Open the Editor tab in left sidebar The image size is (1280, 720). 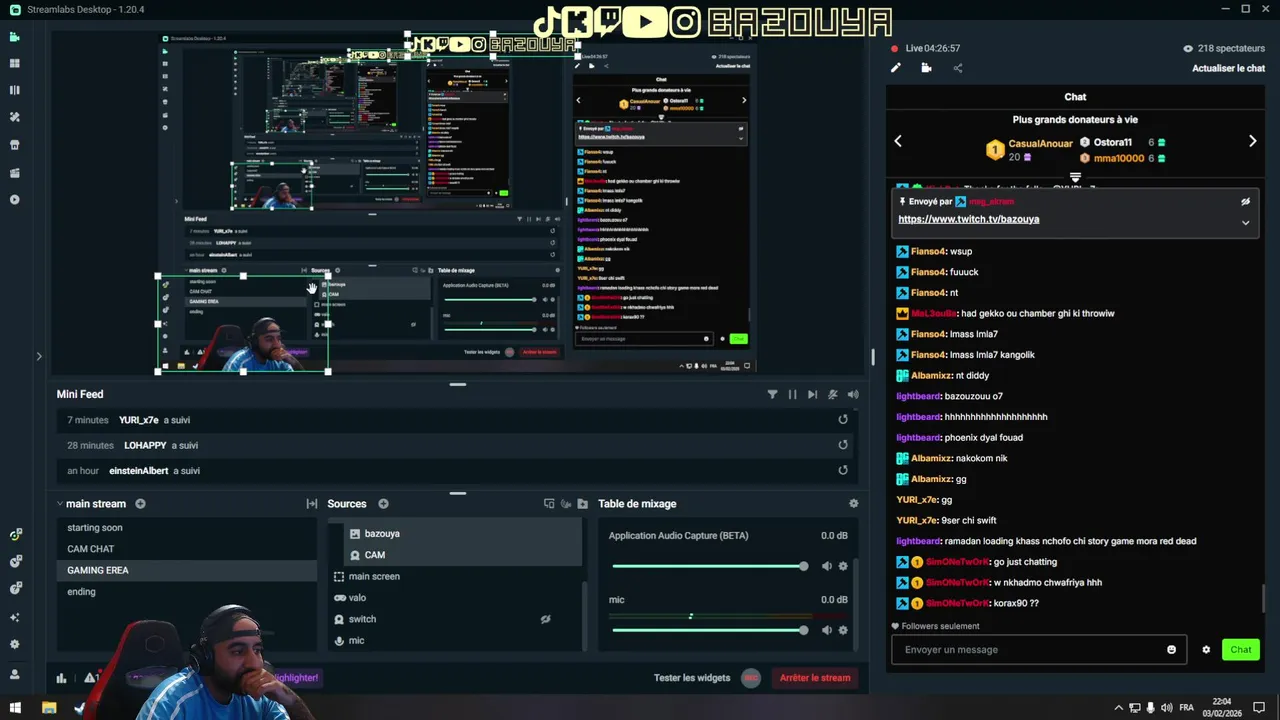click(x=14, y=37)
